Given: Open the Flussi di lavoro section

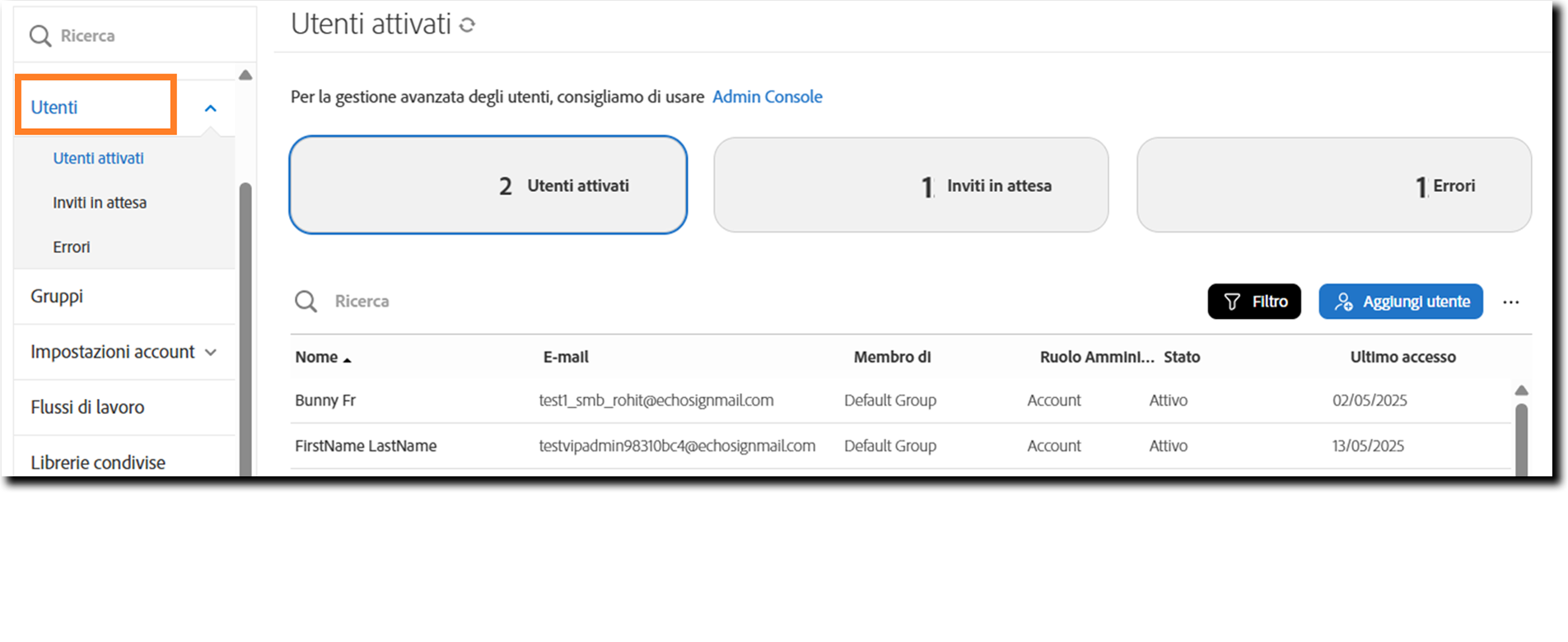Looking at the screenshot, I should tap(87, 407).
